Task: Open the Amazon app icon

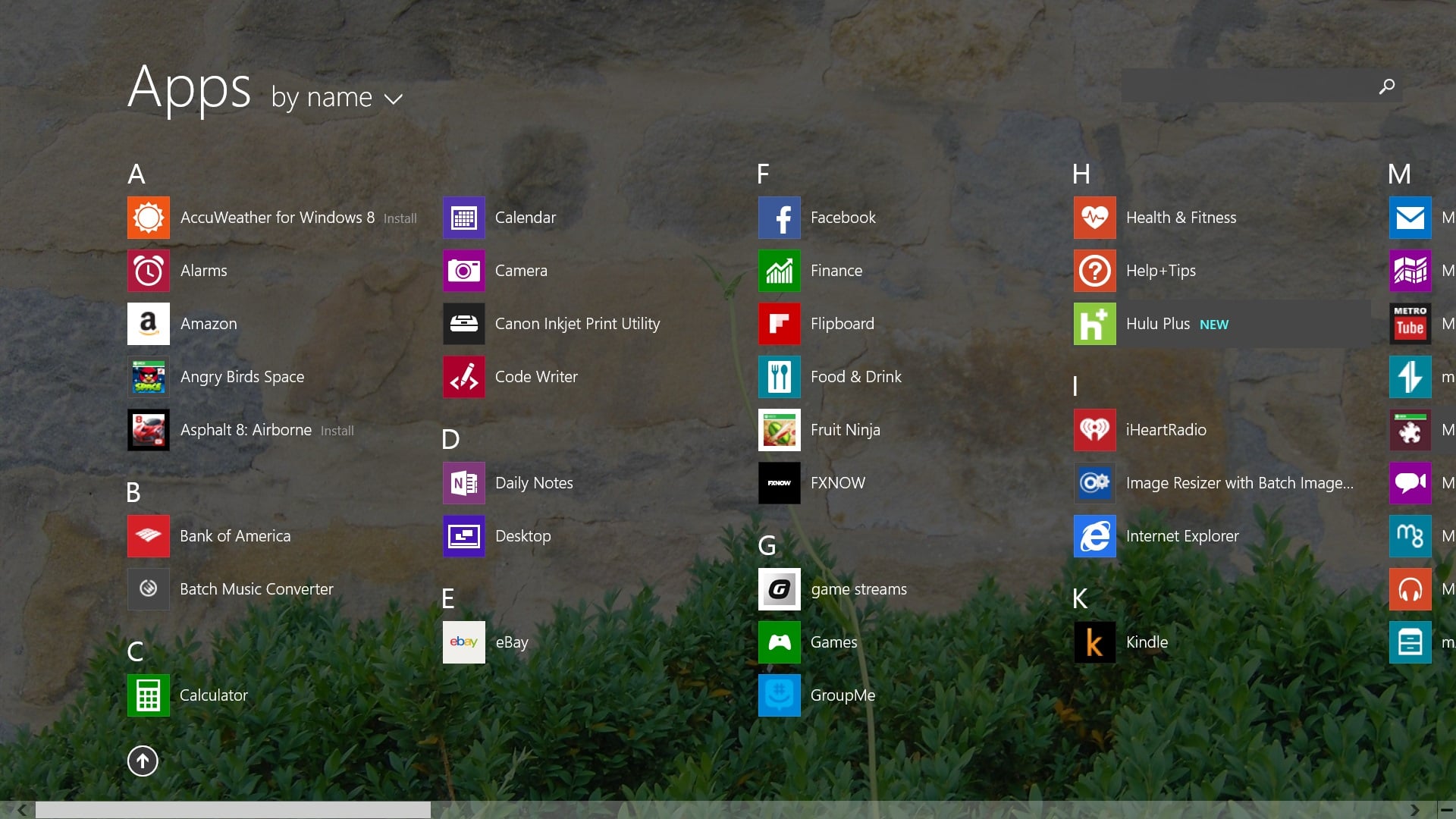Action: [149, 324]
